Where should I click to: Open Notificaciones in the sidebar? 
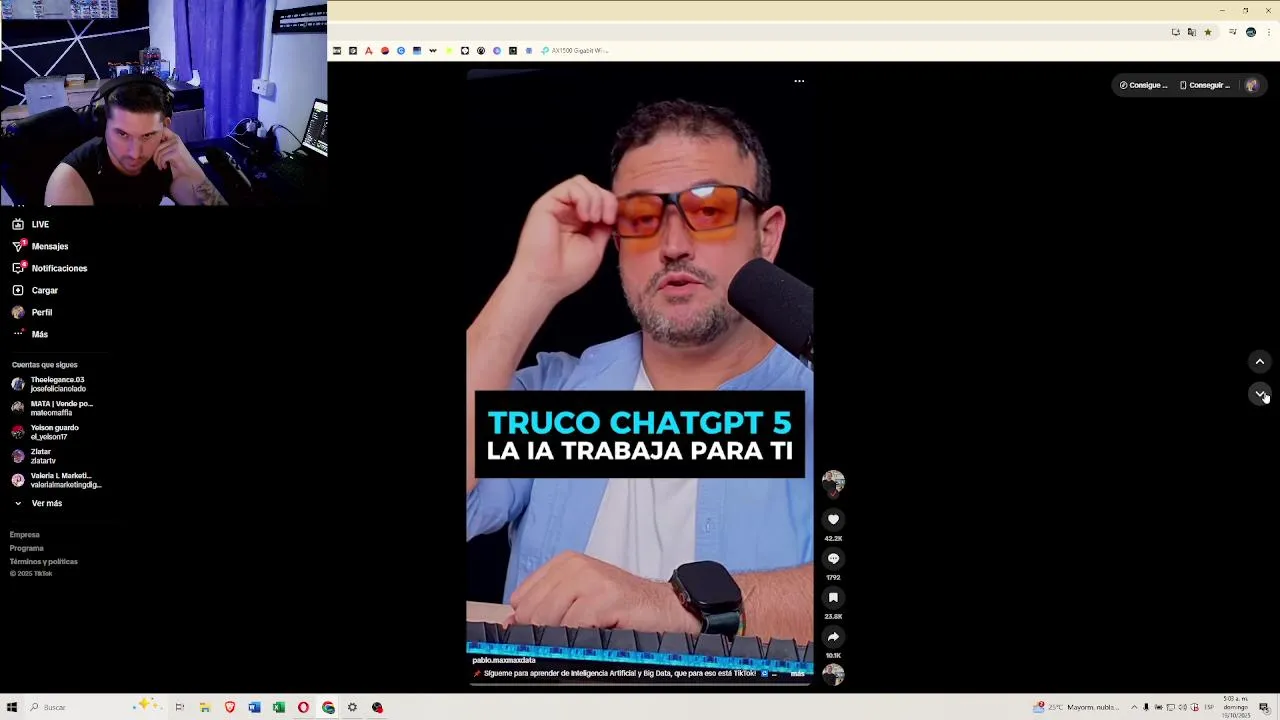(49, 268)
